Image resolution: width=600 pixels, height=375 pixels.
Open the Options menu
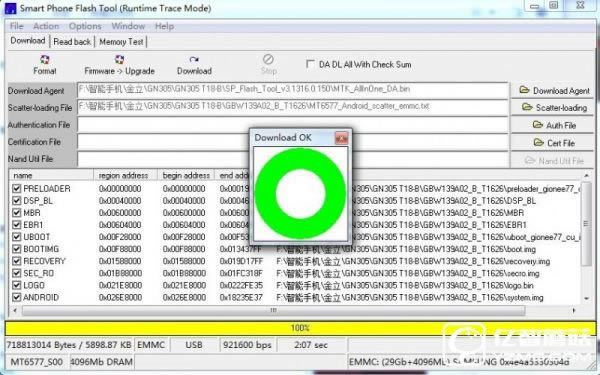point(85,26)
